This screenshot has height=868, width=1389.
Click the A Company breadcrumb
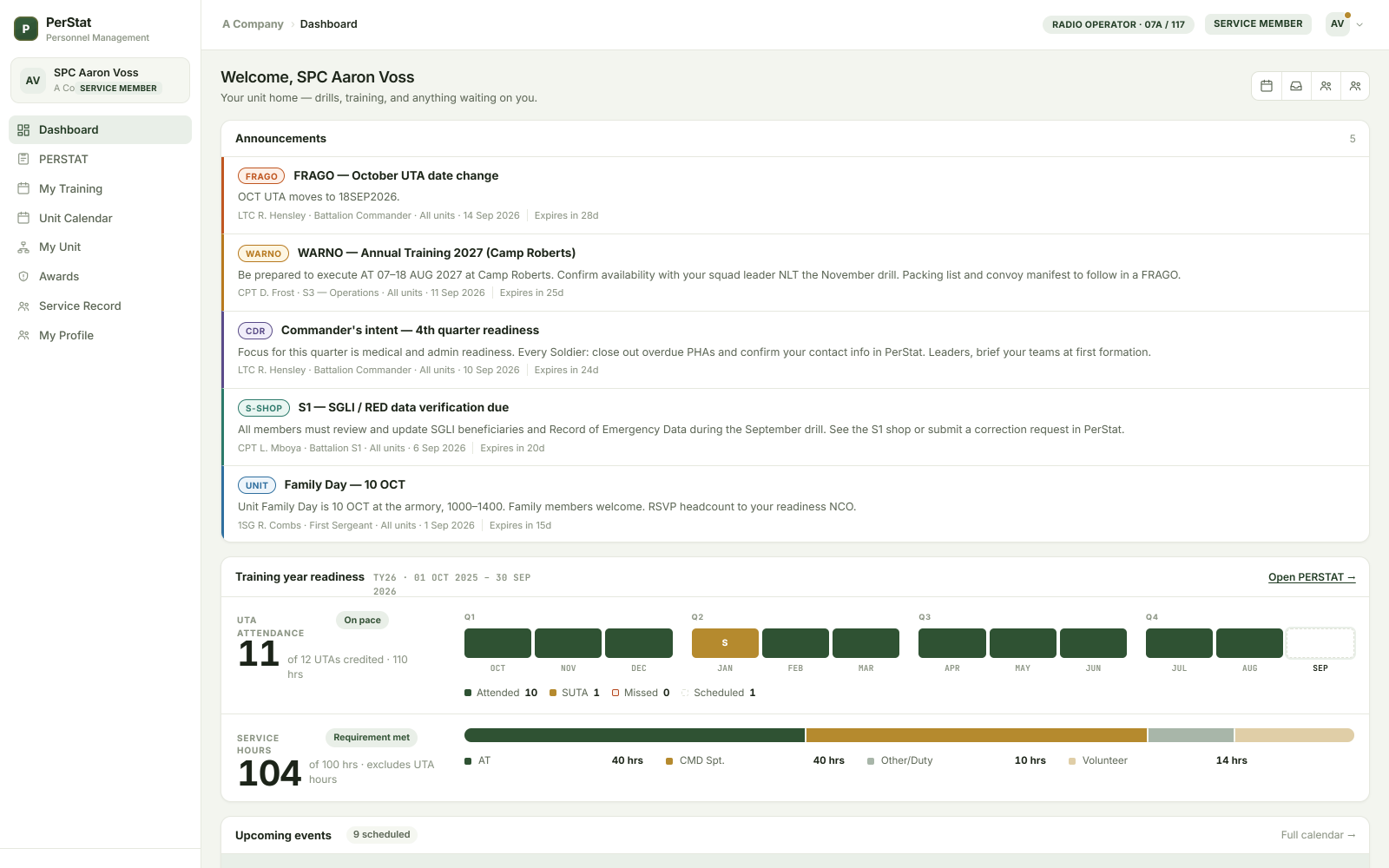click(253, 24)
